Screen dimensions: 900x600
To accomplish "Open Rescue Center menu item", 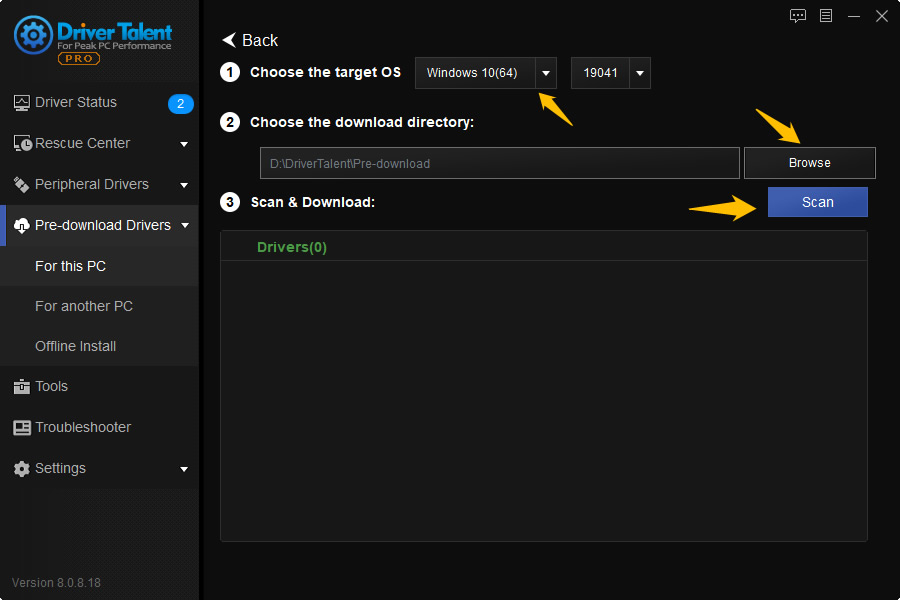I will pyautogui.click(x=99, y=144).
